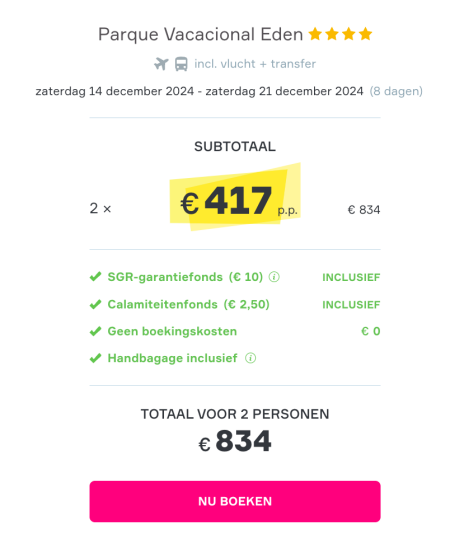Click the last gold rating star

pyautogui.click(x=366, y=34)
